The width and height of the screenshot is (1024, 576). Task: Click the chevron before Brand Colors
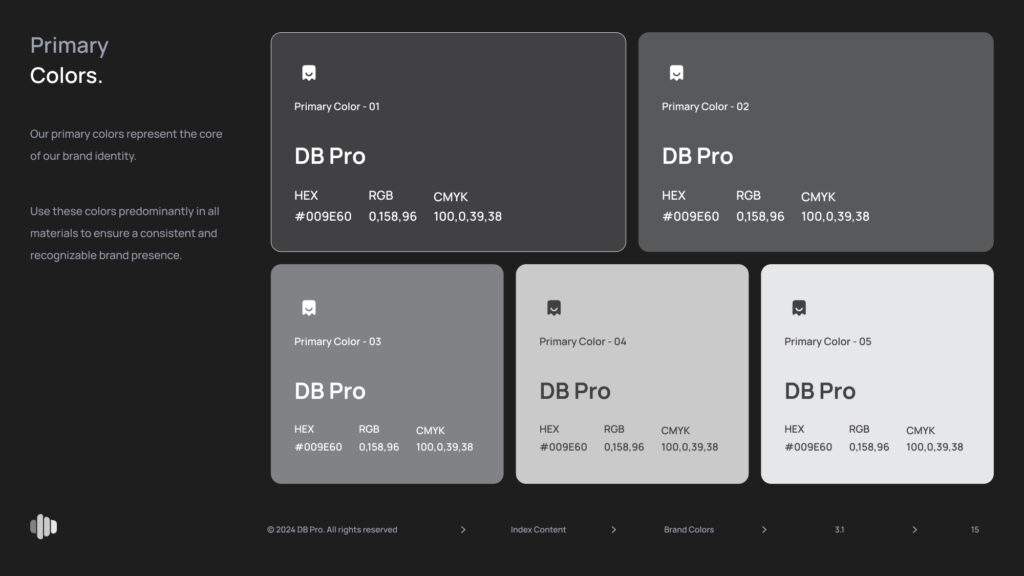point(613,530)
